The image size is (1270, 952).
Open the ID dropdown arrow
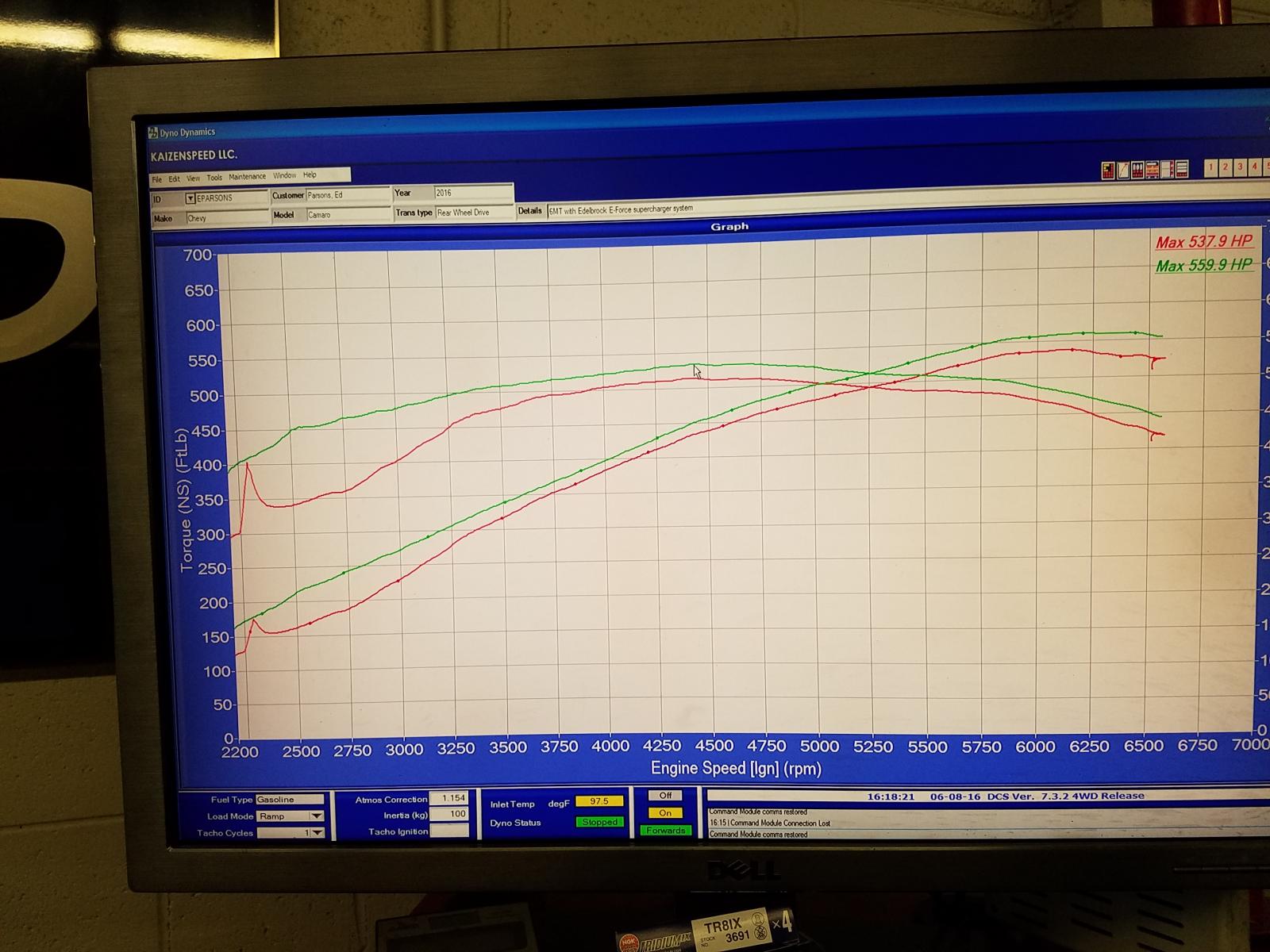pos(190,198)
